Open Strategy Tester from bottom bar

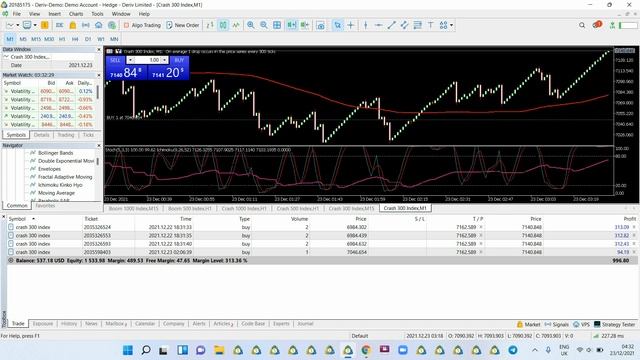pos(614,324)
